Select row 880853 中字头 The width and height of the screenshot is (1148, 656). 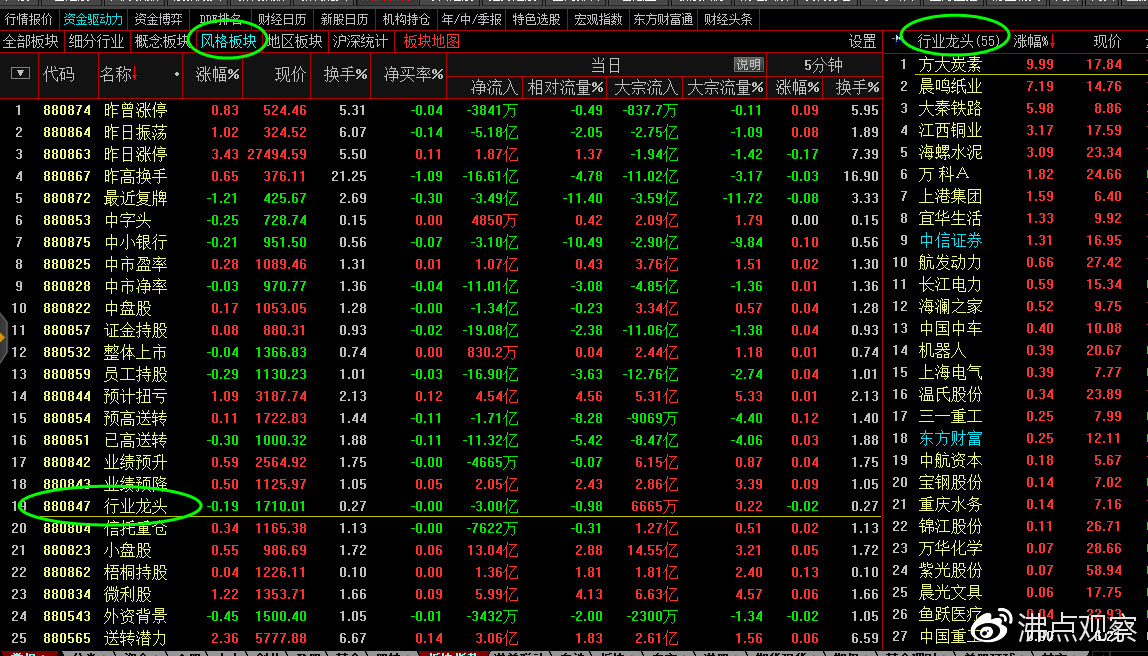442,220
